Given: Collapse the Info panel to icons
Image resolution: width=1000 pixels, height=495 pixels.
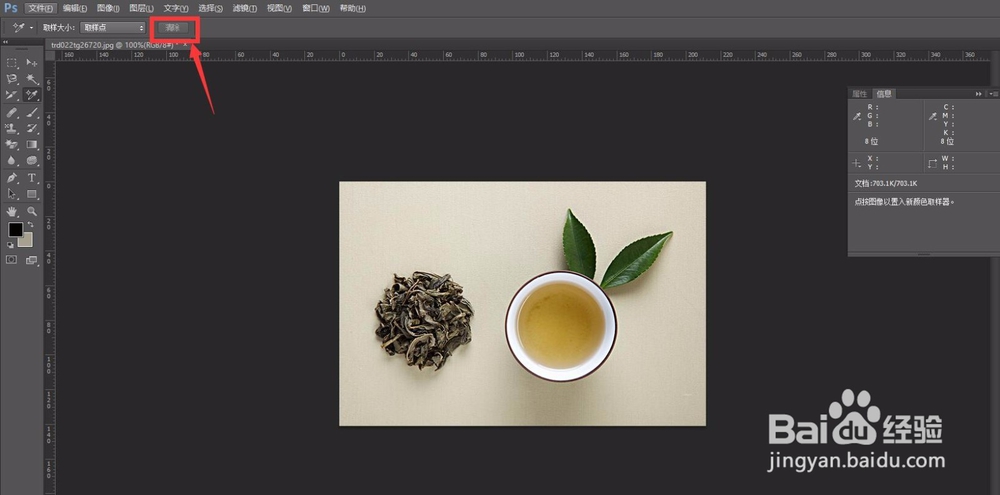Looking at the screenshot, I should click(x=979, y=94).
